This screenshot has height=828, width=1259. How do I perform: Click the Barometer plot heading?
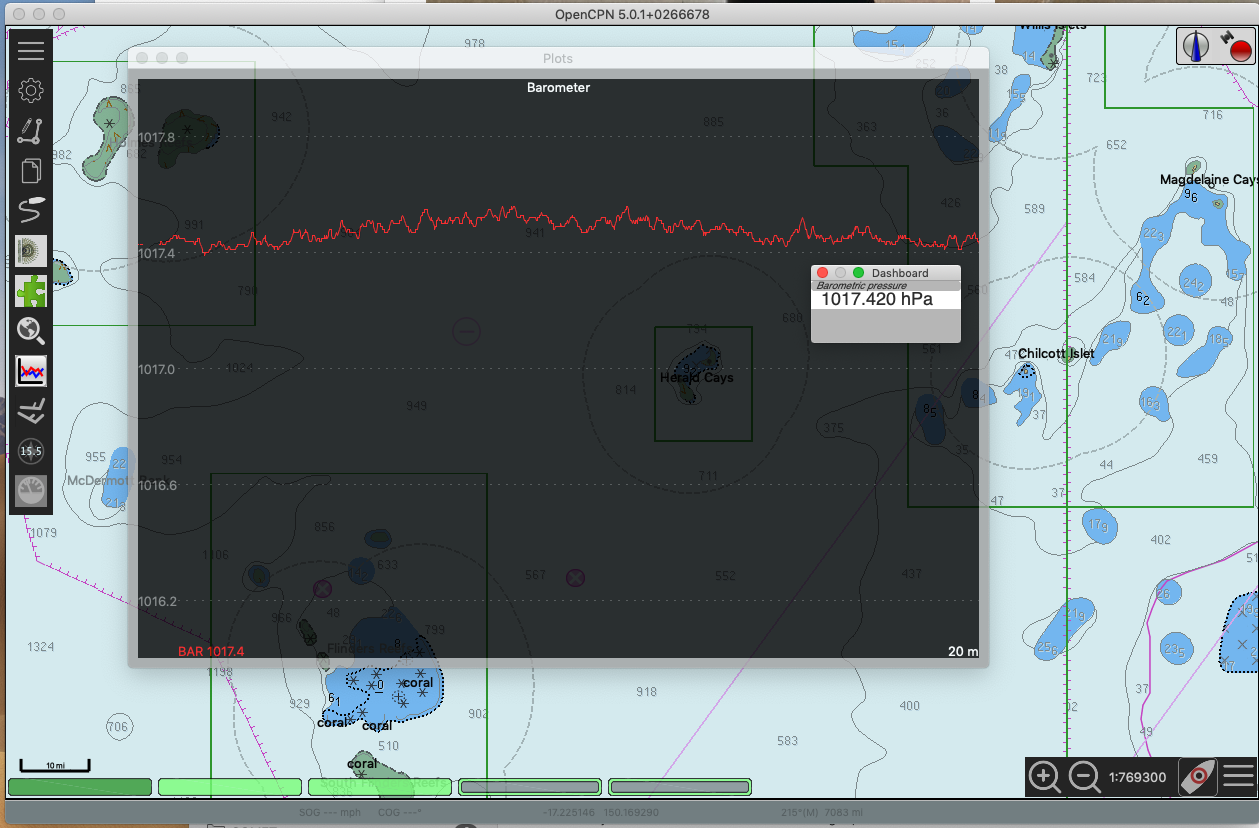(x=558, y=88)
